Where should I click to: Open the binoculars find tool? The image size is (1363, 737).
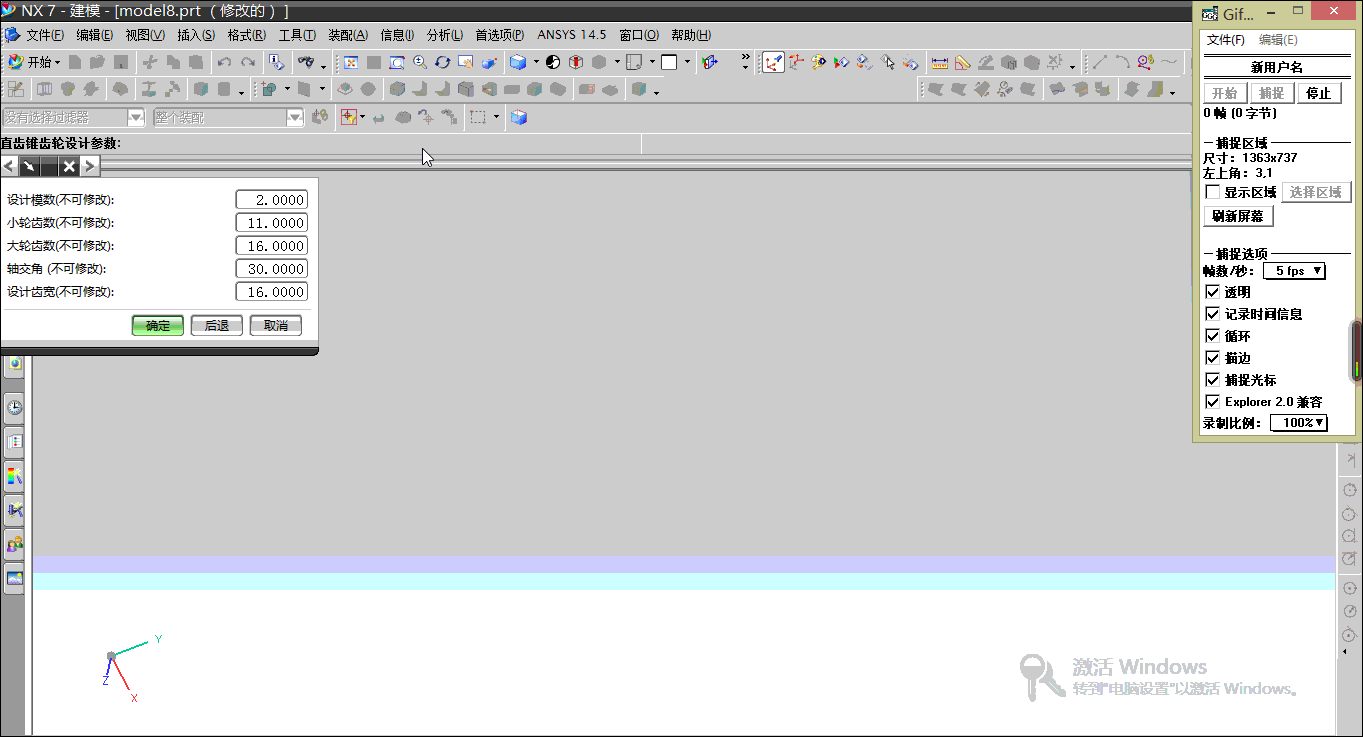click(306, 62)
